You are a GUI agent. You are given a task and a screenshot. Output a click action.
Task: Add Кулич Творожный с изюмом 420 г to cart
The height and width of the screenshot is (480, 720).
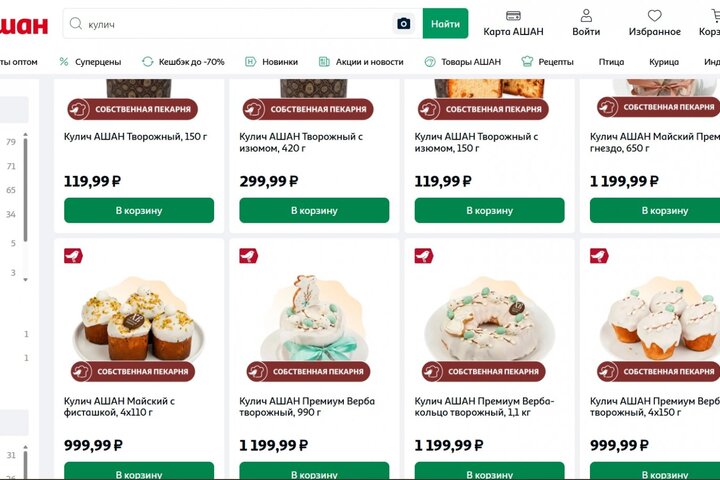tap(314, 211)
